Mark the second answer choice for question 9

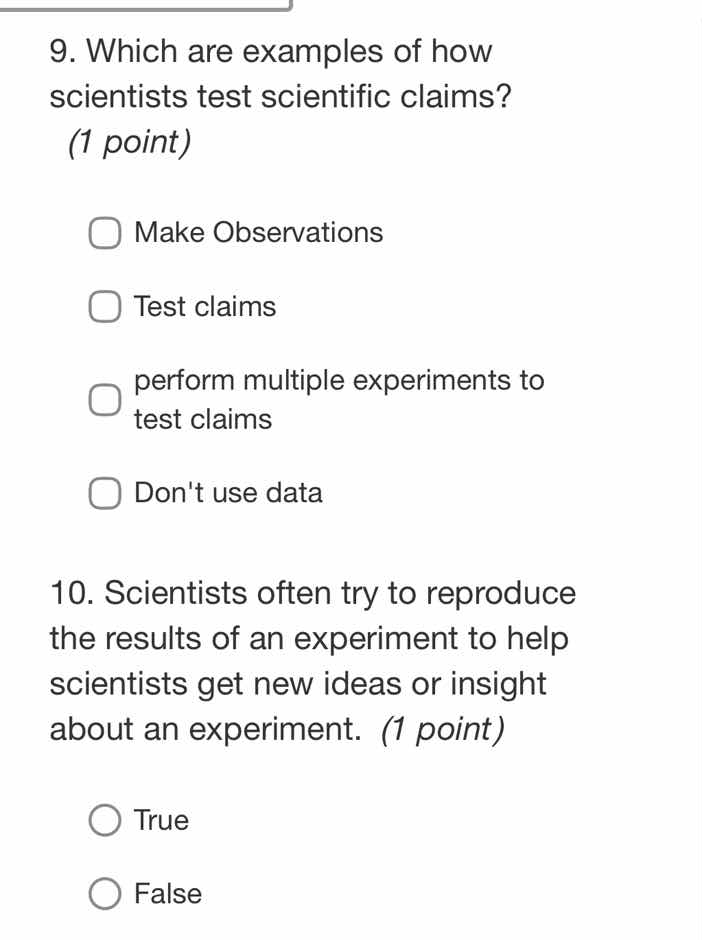point(104,307)
